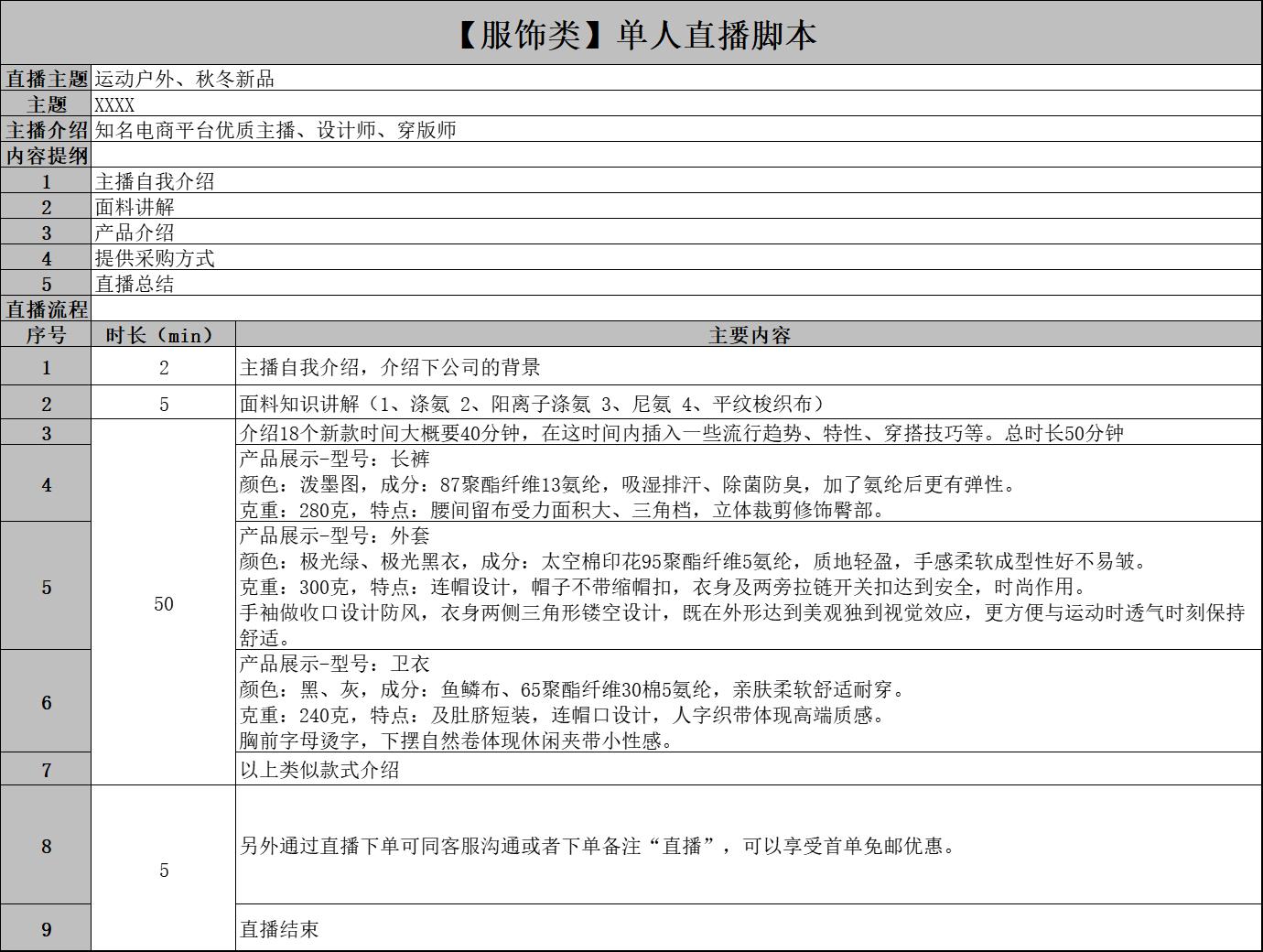
Task: Select the 主要内容 column header
Action: tap(749, 335)
